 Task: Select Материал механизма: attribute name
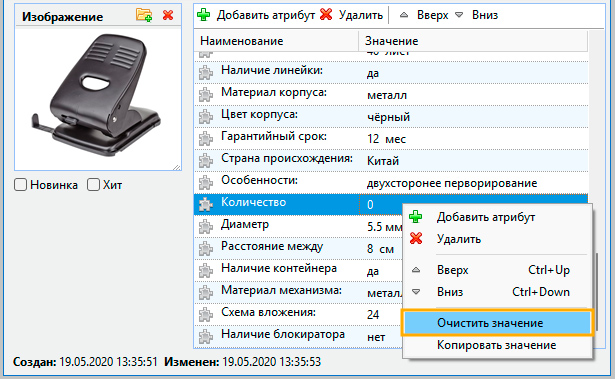[x=281, y=290]
